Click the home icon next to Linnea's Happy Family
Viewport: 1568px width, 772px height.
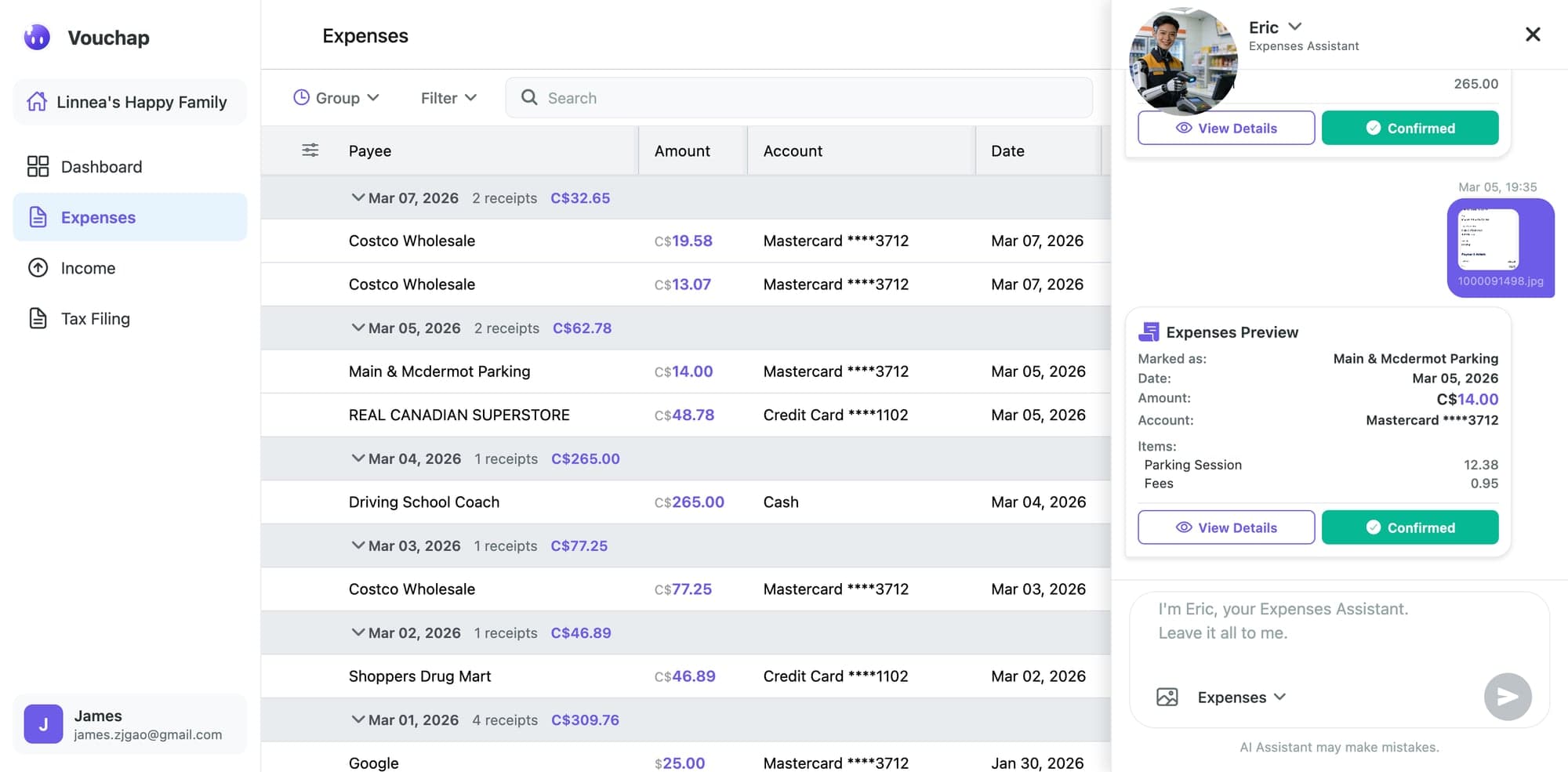coord(37,101)
